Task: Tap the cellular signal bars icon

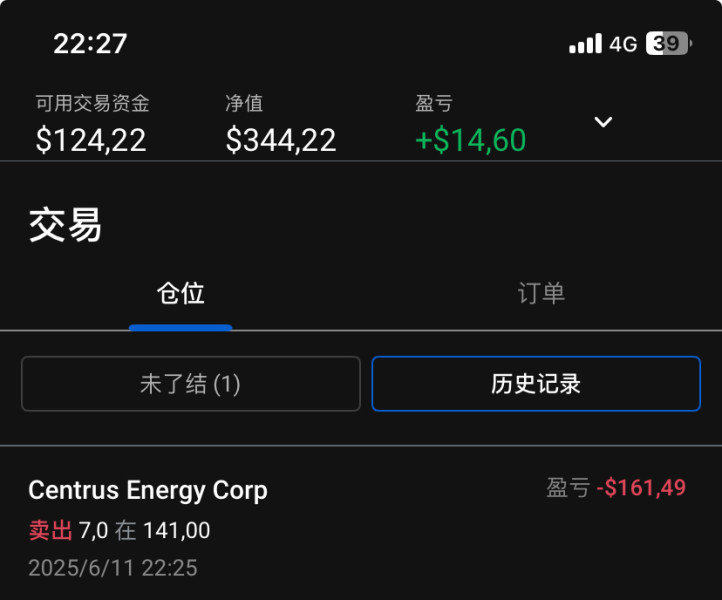Action: coord(585,44)
